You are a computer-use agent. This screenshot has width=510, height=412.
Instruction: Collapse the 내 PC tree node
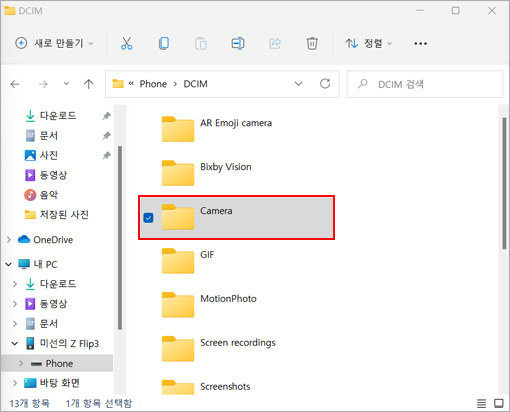9,264
